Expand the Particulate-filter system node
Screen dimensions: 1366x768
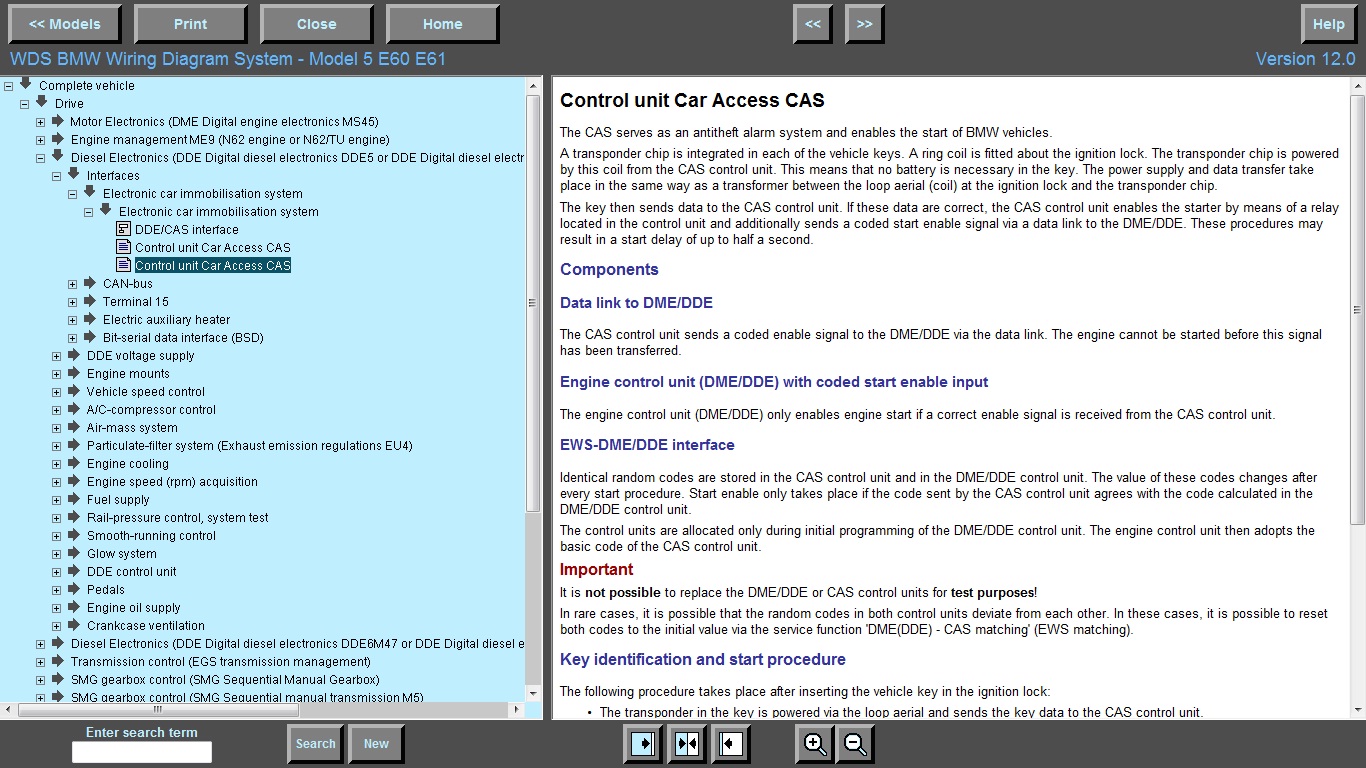tap(57, 446)
